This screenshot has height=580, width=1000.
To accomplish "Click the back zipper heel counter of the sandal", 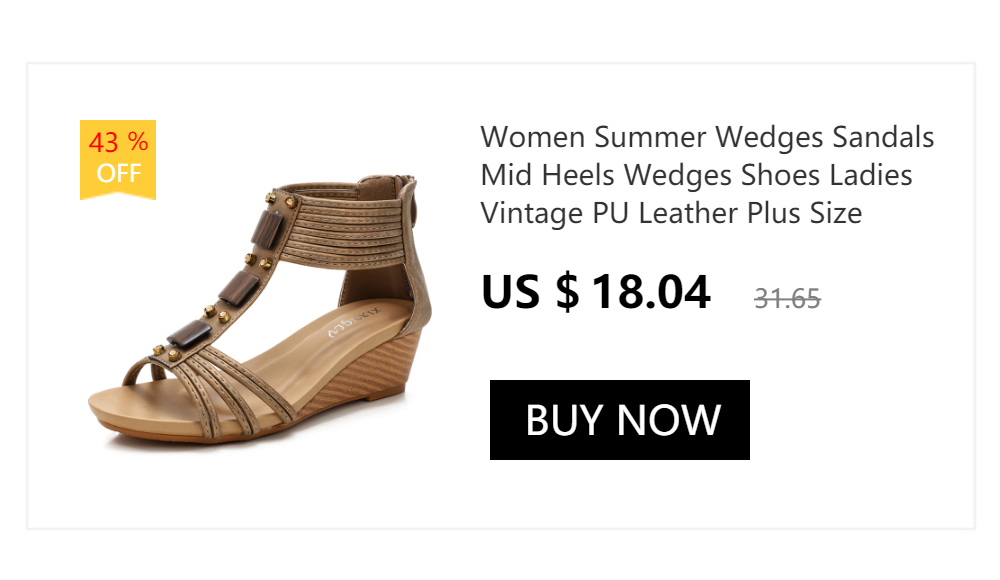I will coord(419,255).
